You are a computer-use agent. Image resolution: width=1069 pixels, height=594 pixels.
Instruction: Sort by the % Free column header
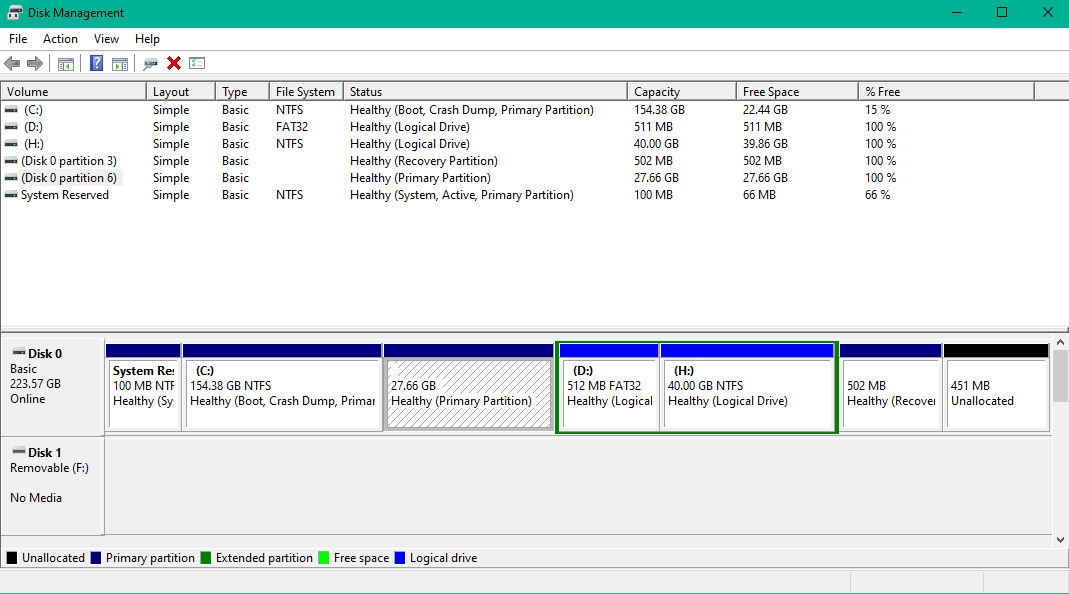click(946, 91)
